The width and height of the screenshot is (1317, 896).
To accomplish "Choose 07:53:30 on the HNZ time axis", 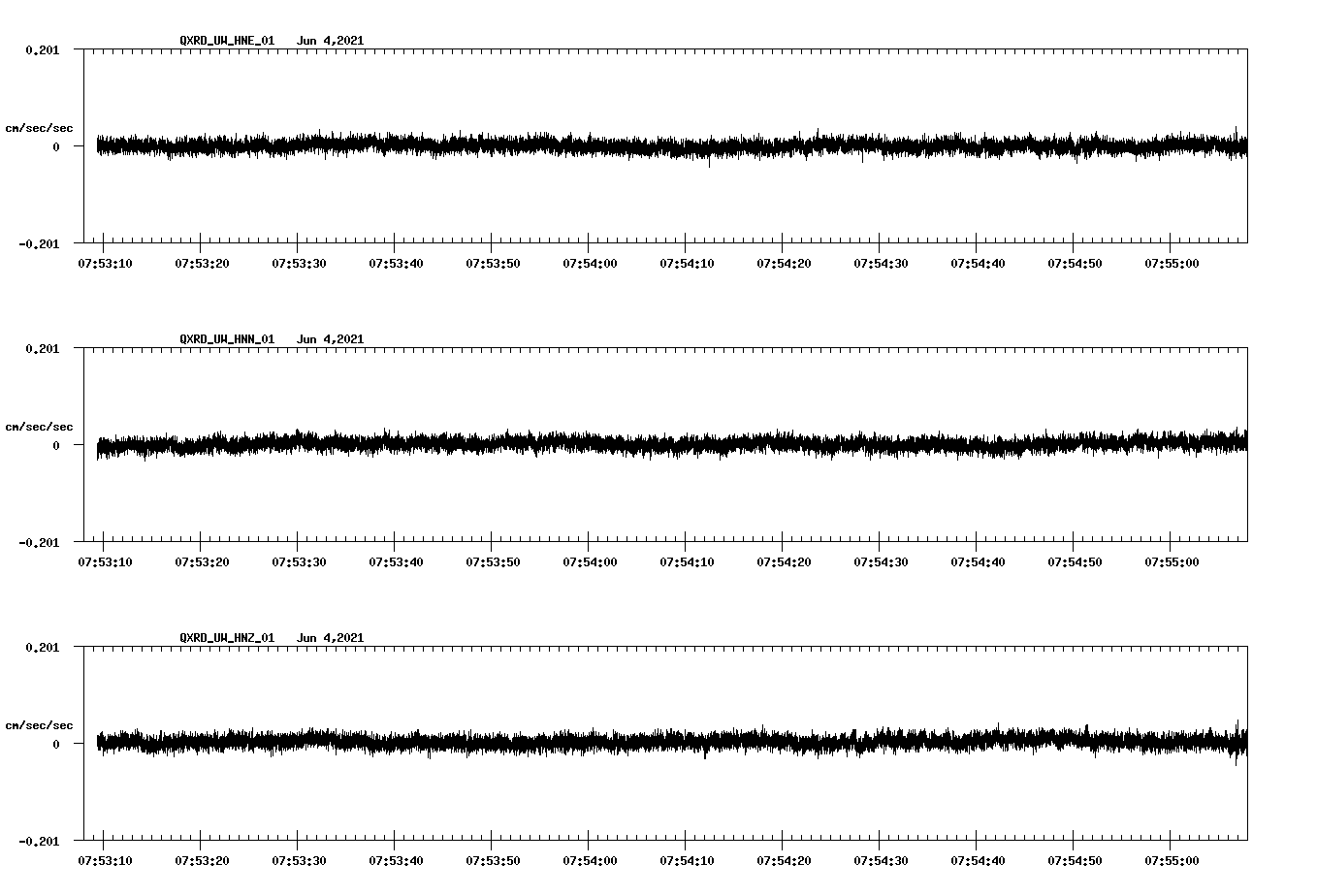I will 299,860.
